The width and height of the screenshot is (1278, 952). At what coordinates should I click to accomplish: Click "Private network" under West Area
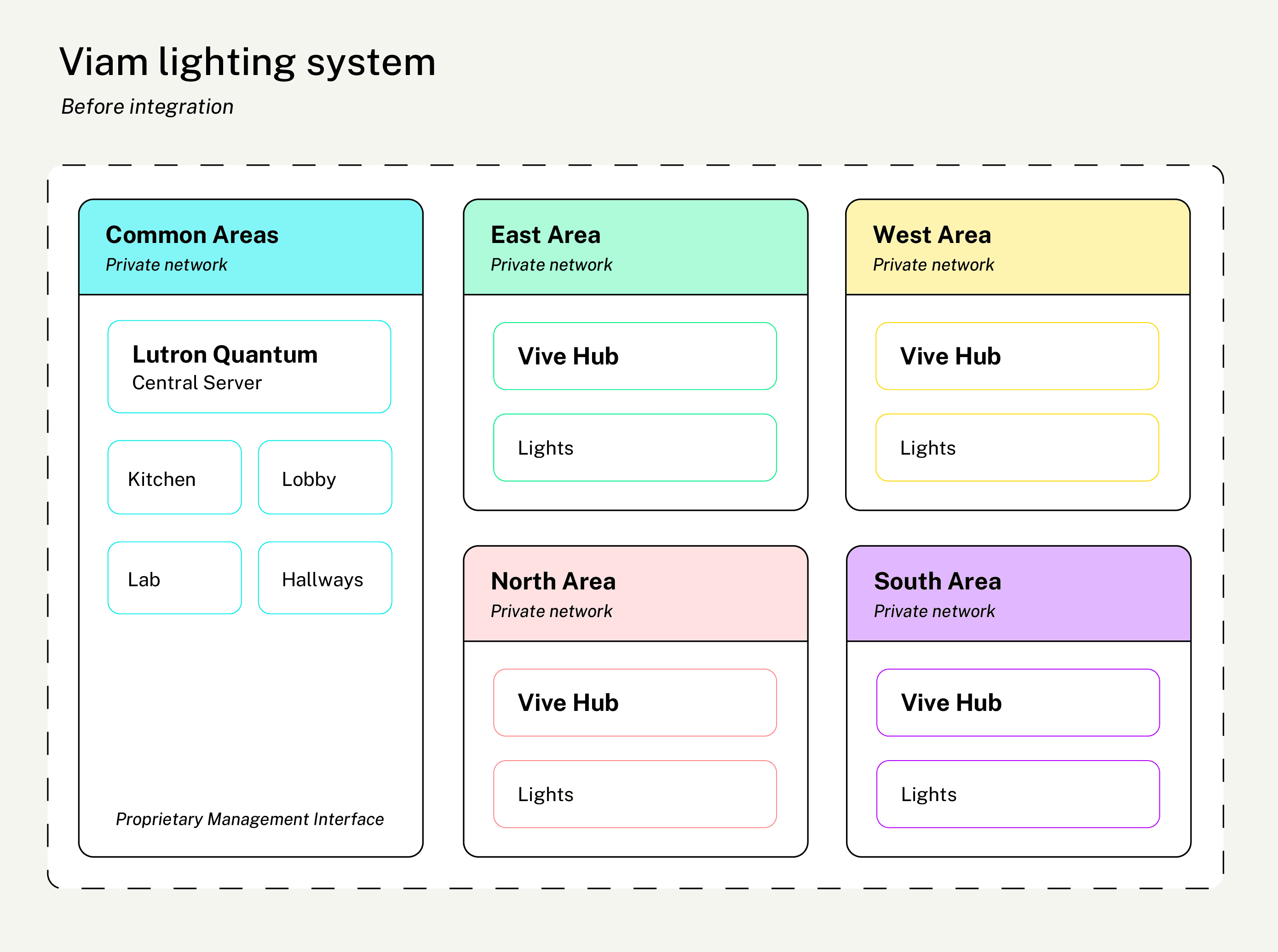pyautogui.click(x=933, y=265)
